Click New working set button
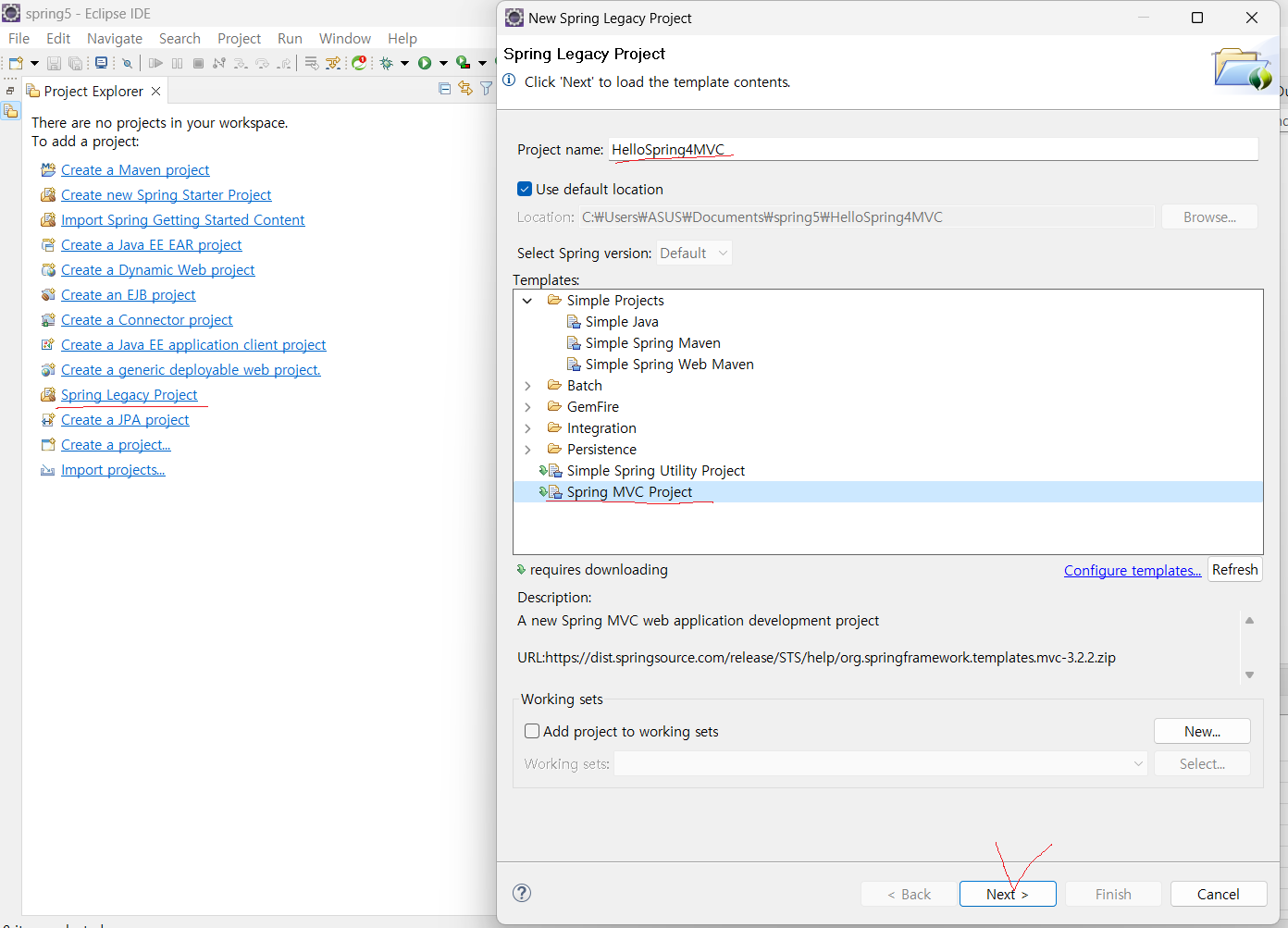This screenshot has height=928, width=1288. pyautogui.click(x=1202, y=731)
